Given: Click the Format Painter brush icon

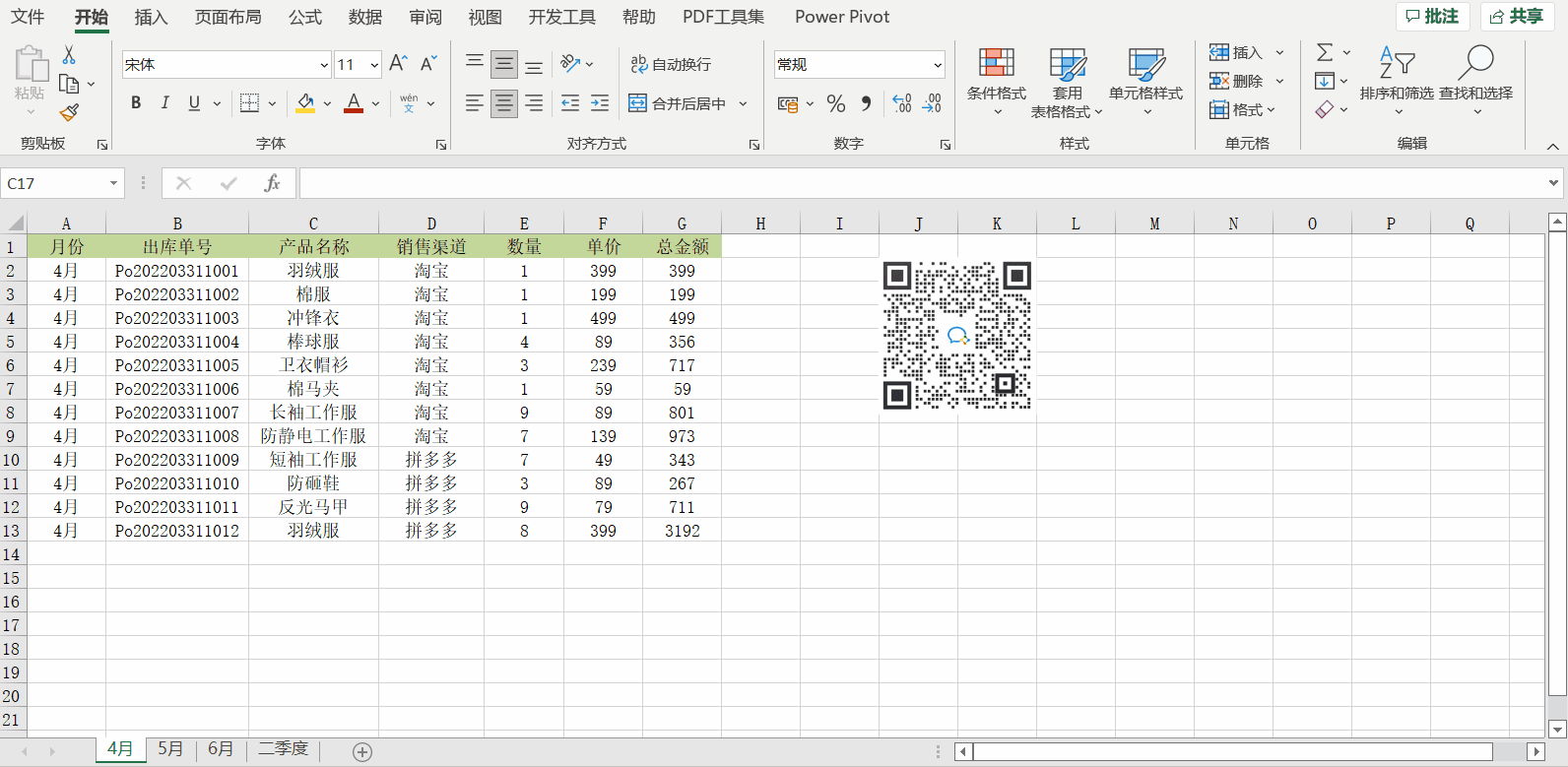Looking at the screenshot, I should [x=69, y=113].
